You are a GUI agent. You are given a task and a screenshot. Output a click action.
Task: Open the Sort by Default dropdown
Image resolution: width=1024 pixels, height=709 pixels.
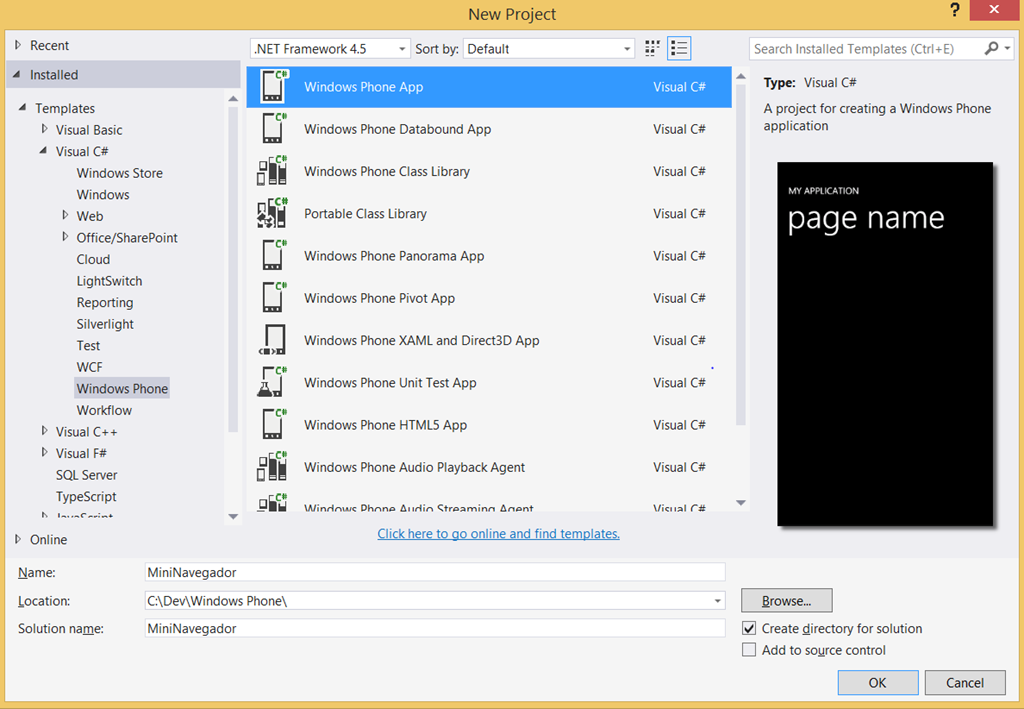coord(549,48)
